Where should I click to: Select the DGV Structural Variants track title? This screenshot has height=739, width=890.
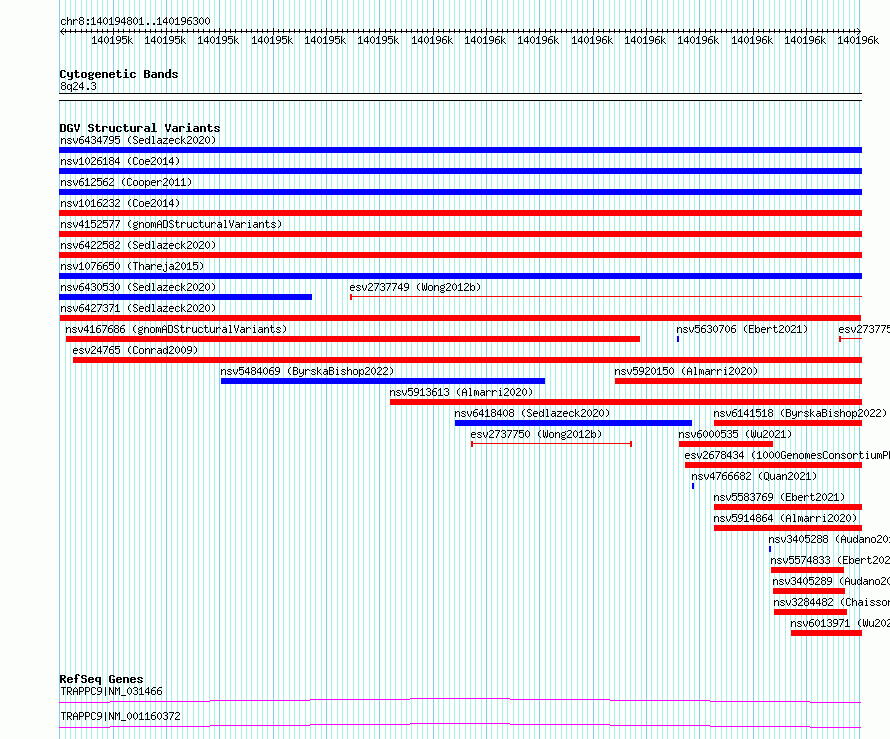tap(140, 128)
